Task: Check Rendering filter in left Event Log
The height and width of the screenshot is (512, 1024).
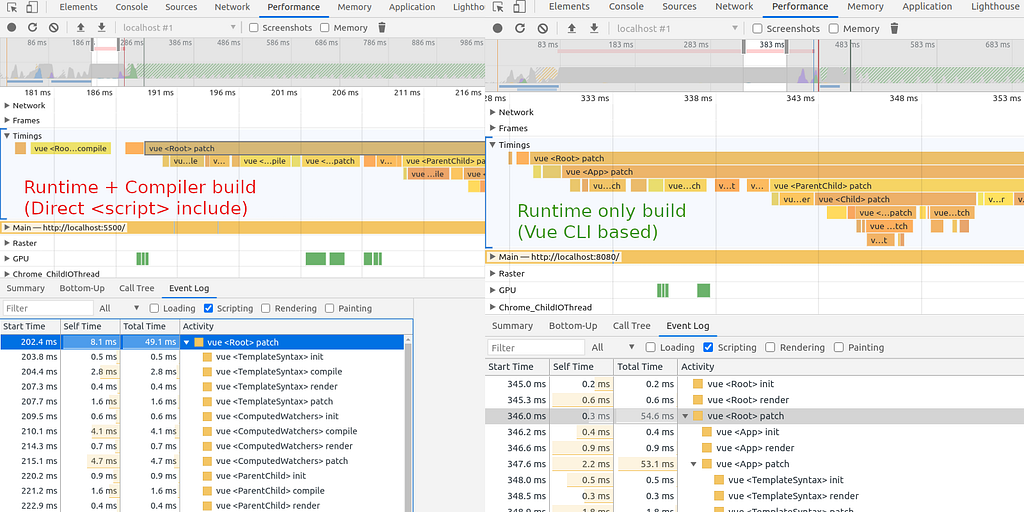Action: point(266,308)
